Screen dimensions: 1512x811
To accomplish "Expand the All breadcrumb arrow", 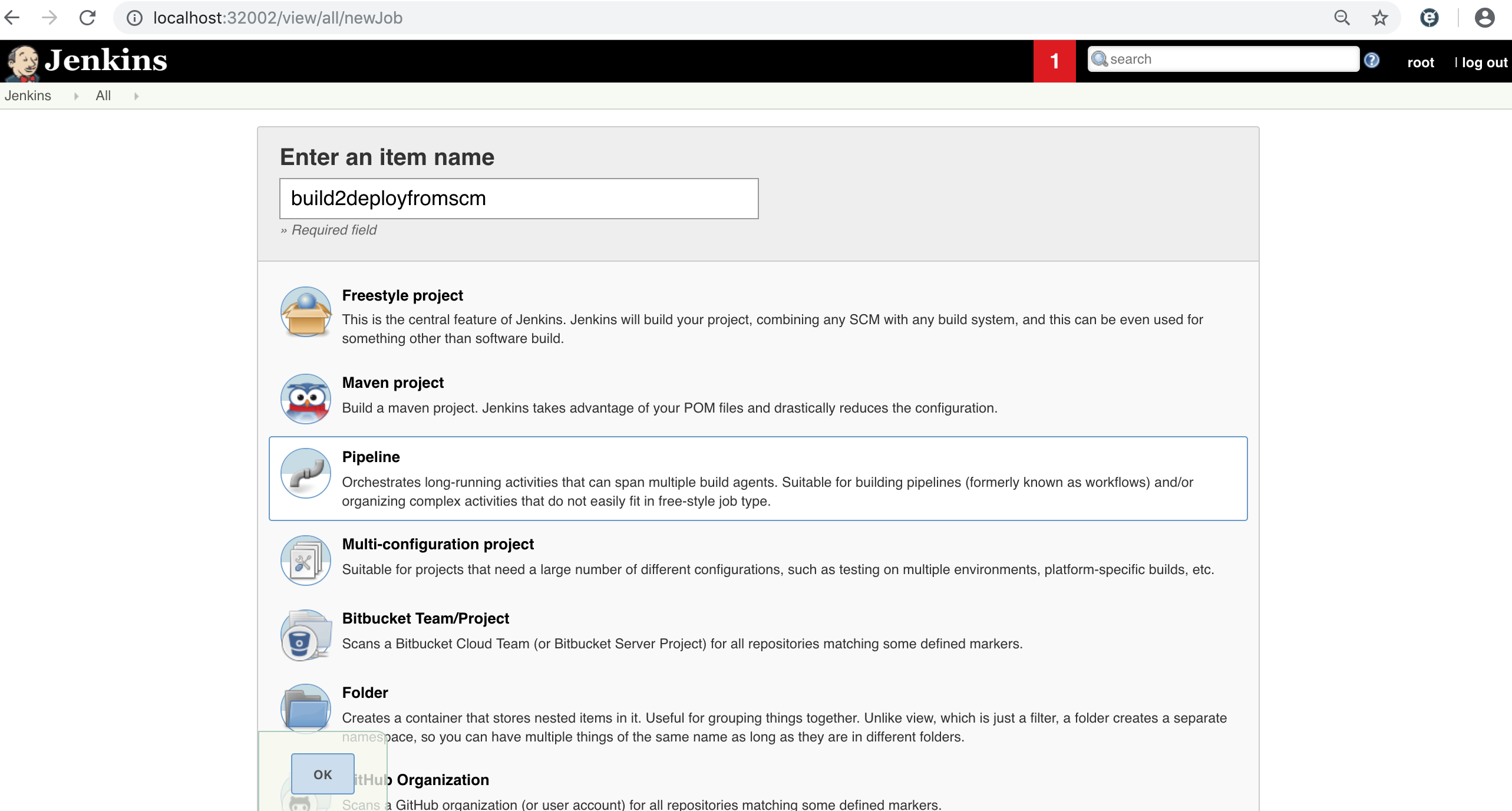I will point(136,96).
